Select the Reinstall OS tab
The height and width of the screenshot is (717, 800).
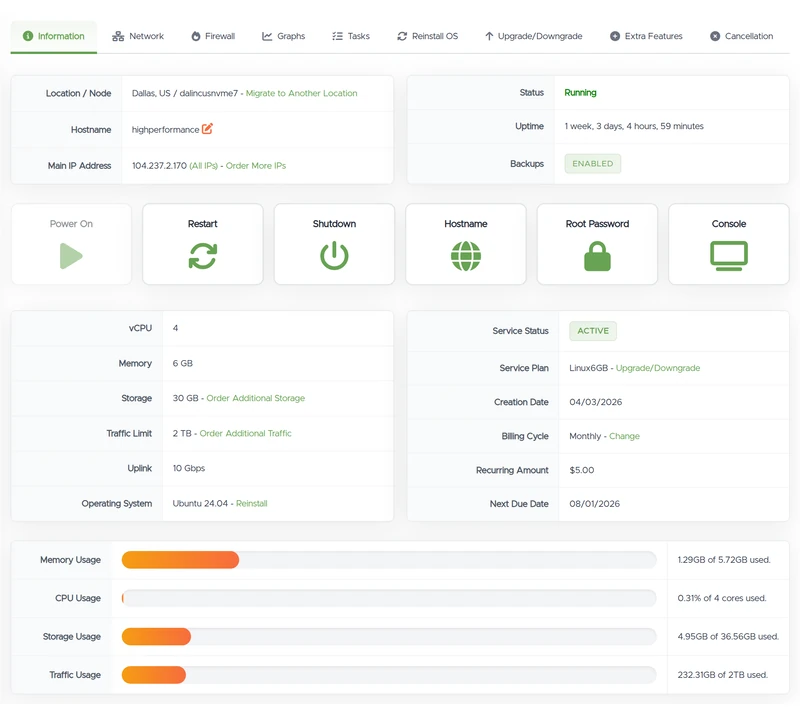tap(428, 36)
